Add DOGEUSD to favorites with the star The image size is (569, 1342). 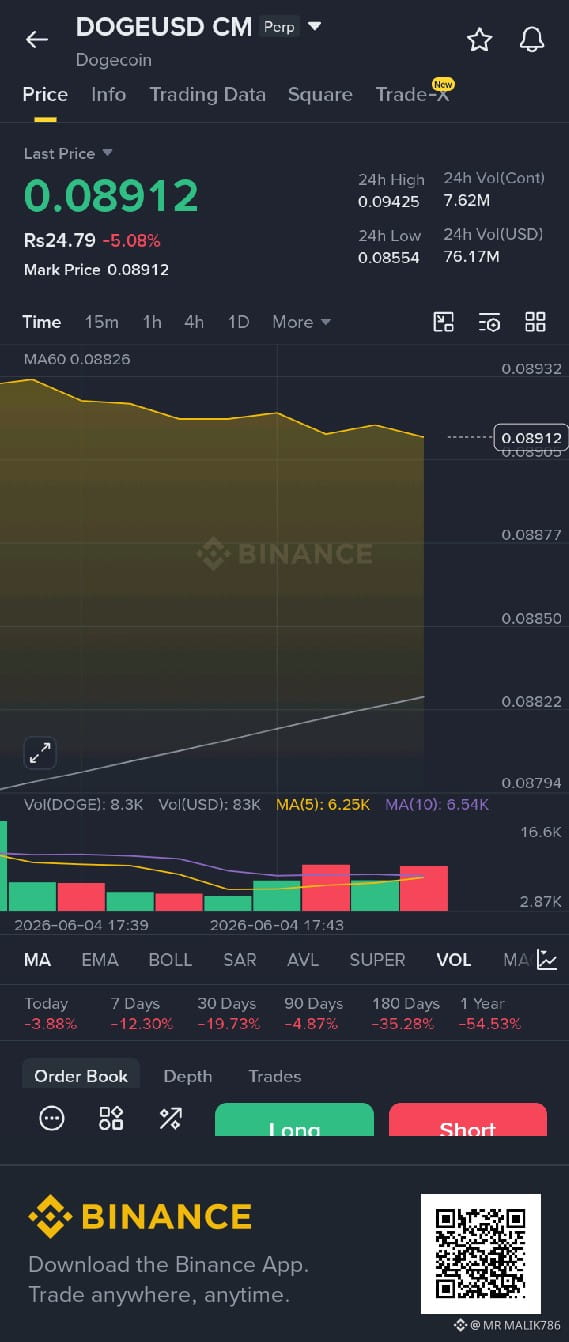480,39
